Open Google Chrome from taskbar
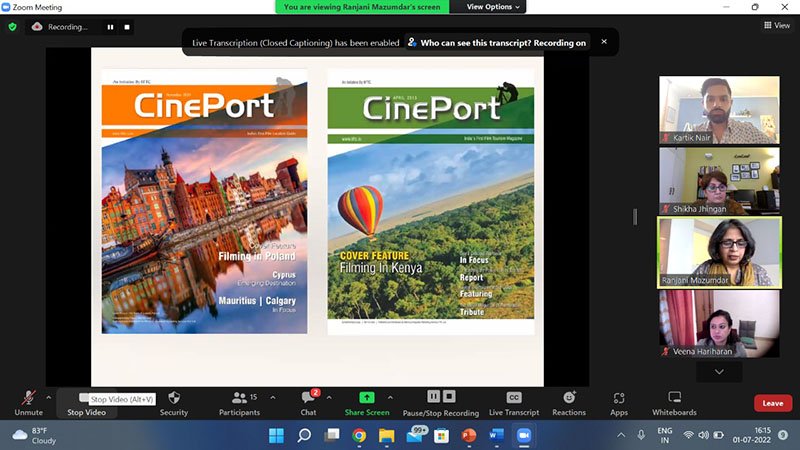 [359, 435]
